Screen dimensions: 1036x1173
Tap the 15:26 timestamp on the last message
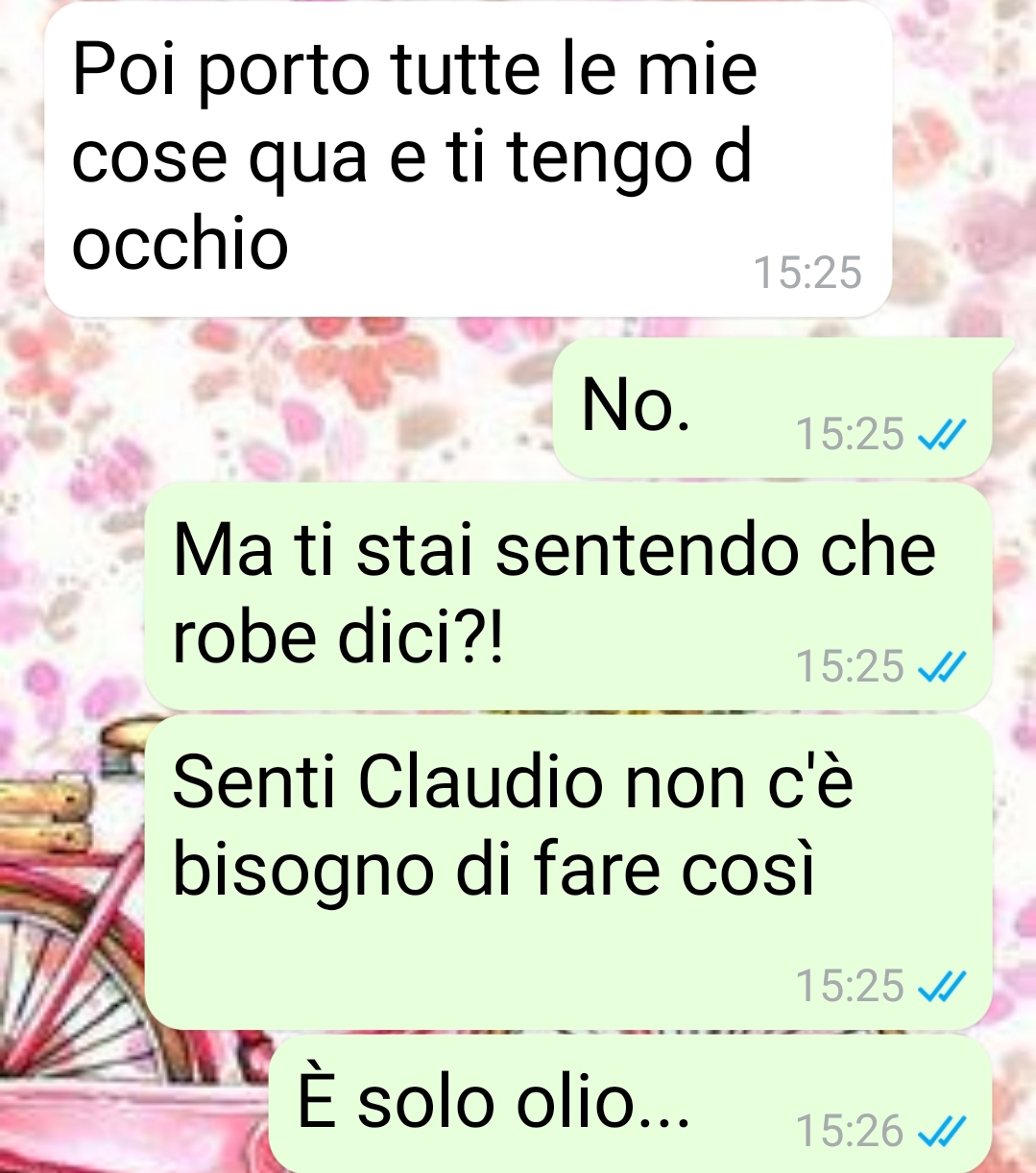tap(851, 1131)
